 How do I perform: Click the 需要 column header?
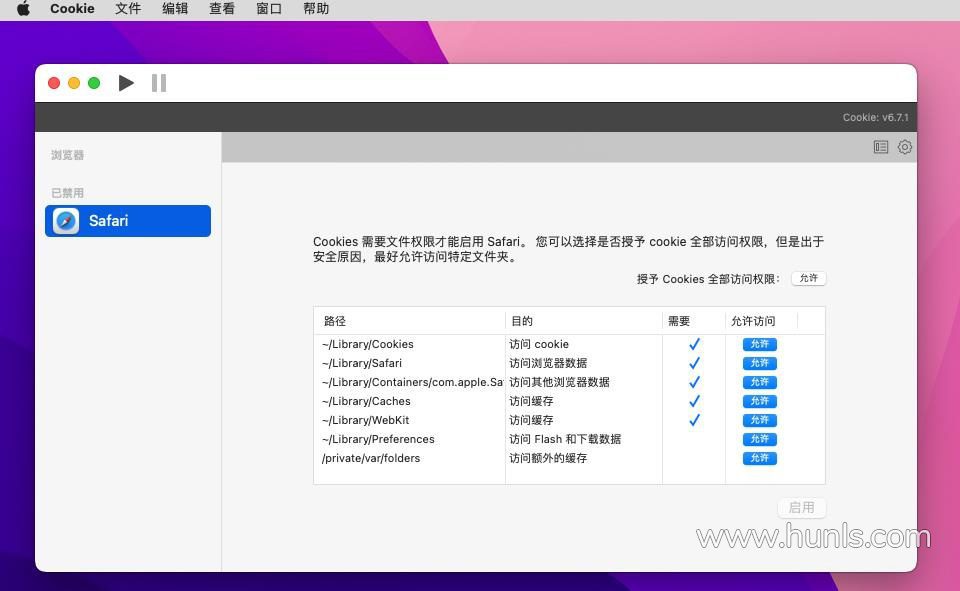pyautogui.click(x=679, y=321)
